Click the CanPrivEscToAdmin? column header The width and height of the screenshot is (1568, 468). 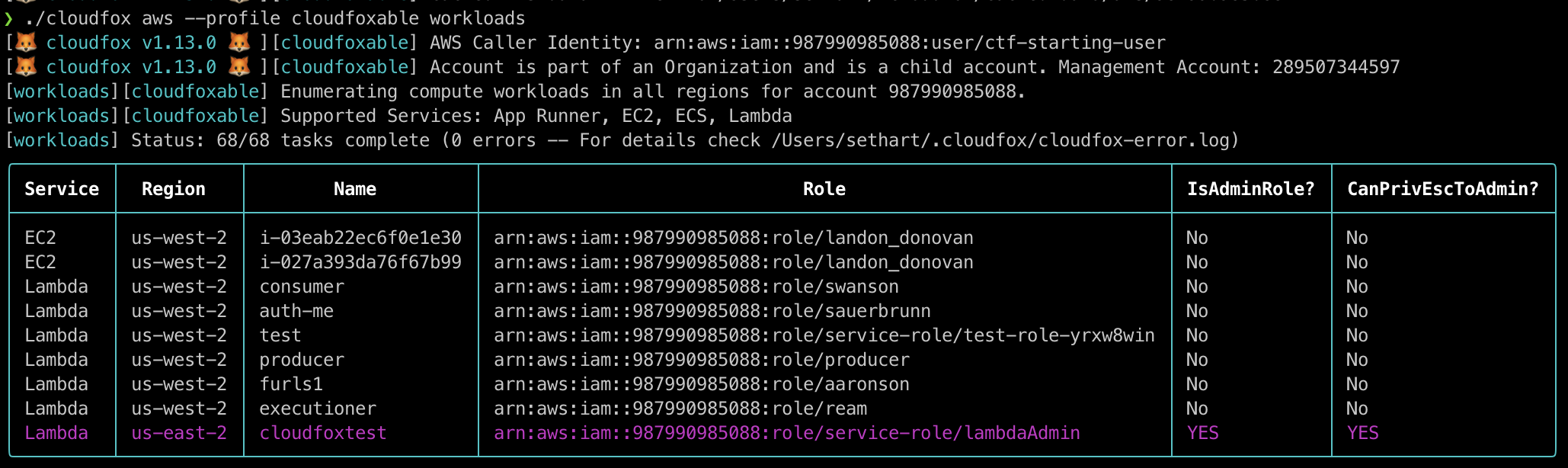(1443, 189)
